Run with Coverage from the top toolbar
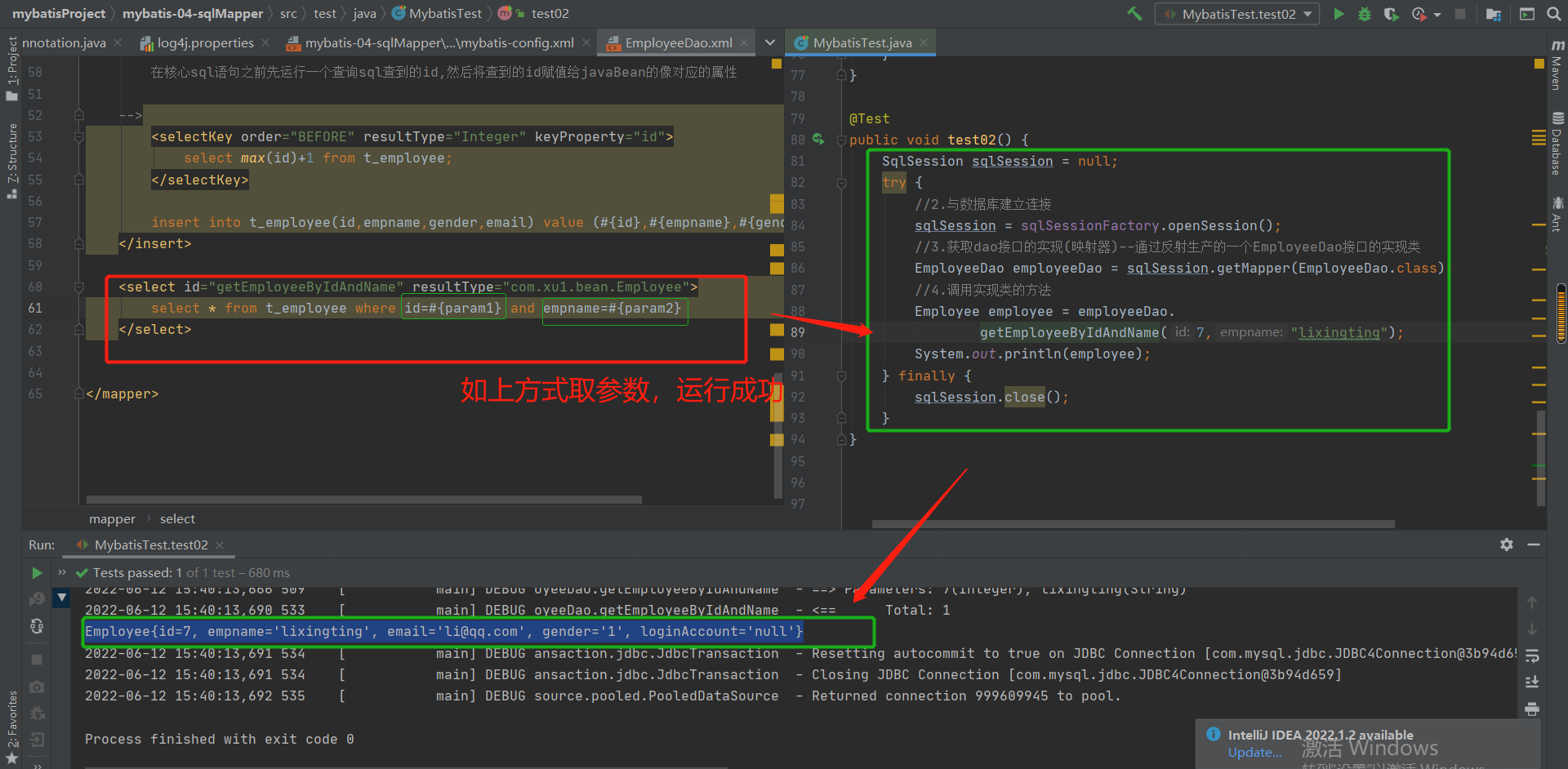This screenshot has height=769, width=1568. pyautogui.click(x=1391, y=14)
